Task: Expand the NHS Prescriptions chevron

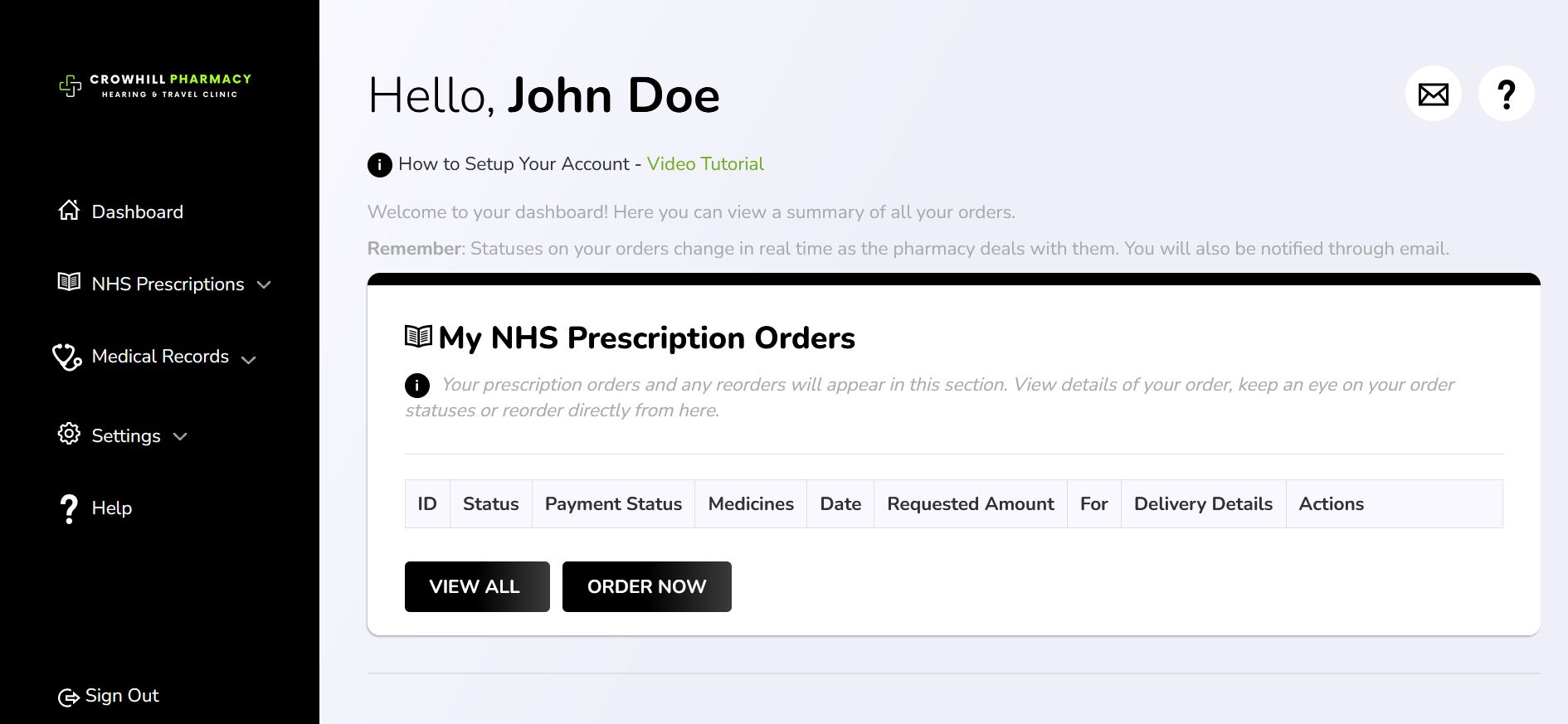Action: point(264,284)
